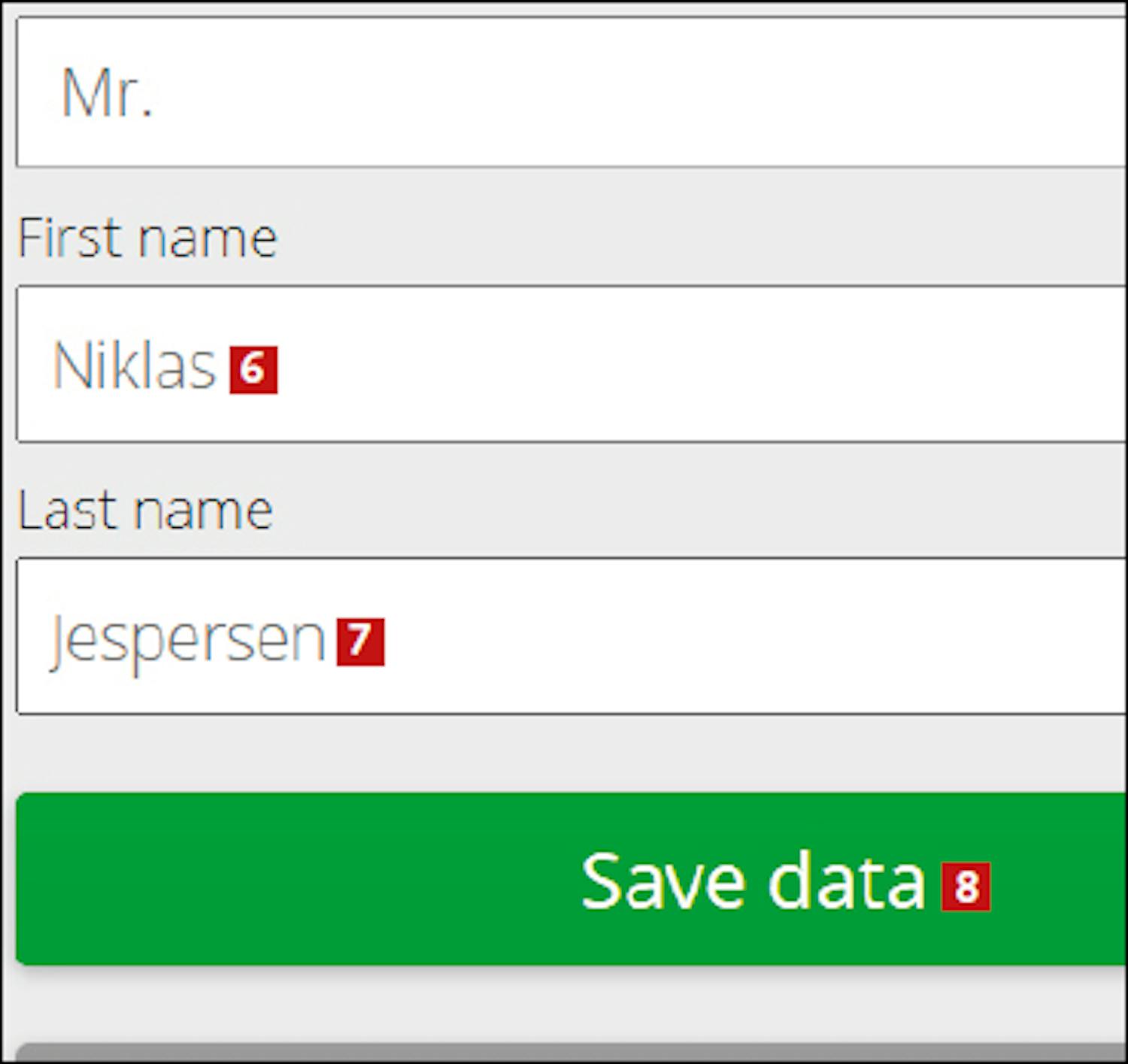Viewport: 1128px width, 1064px height.
Task: Click the "Last name" field label
Action: coord(144,510)
